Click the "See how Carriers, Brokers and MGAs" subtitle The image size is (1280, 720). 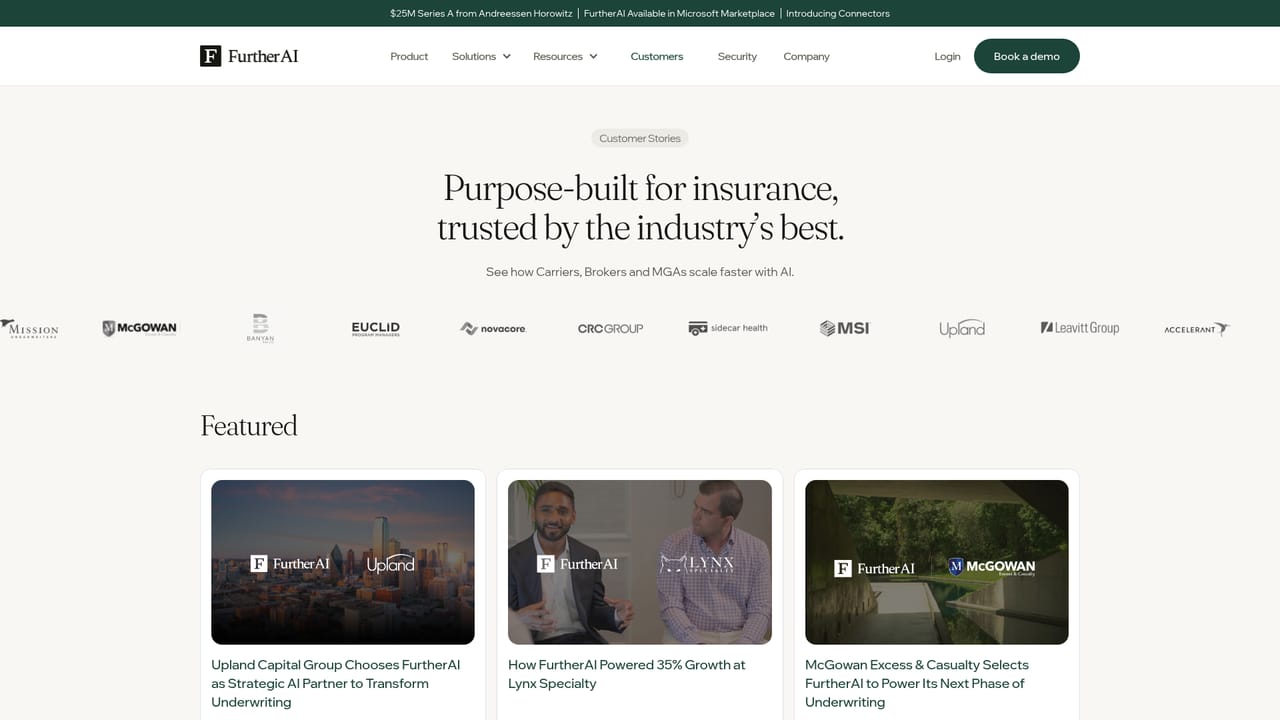point(640,272)
